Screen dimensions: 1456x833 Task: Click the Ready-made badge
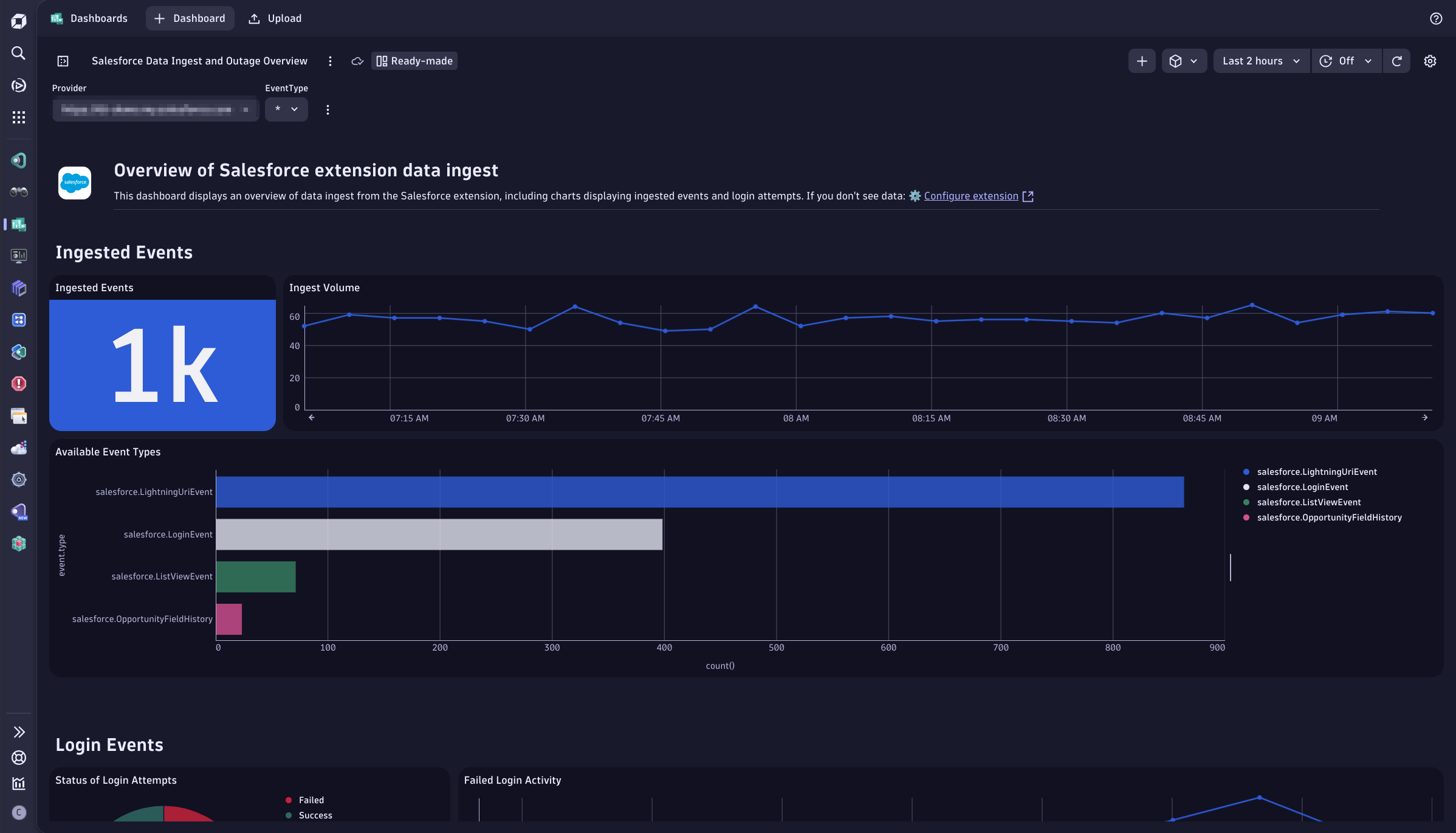[414, 61]
